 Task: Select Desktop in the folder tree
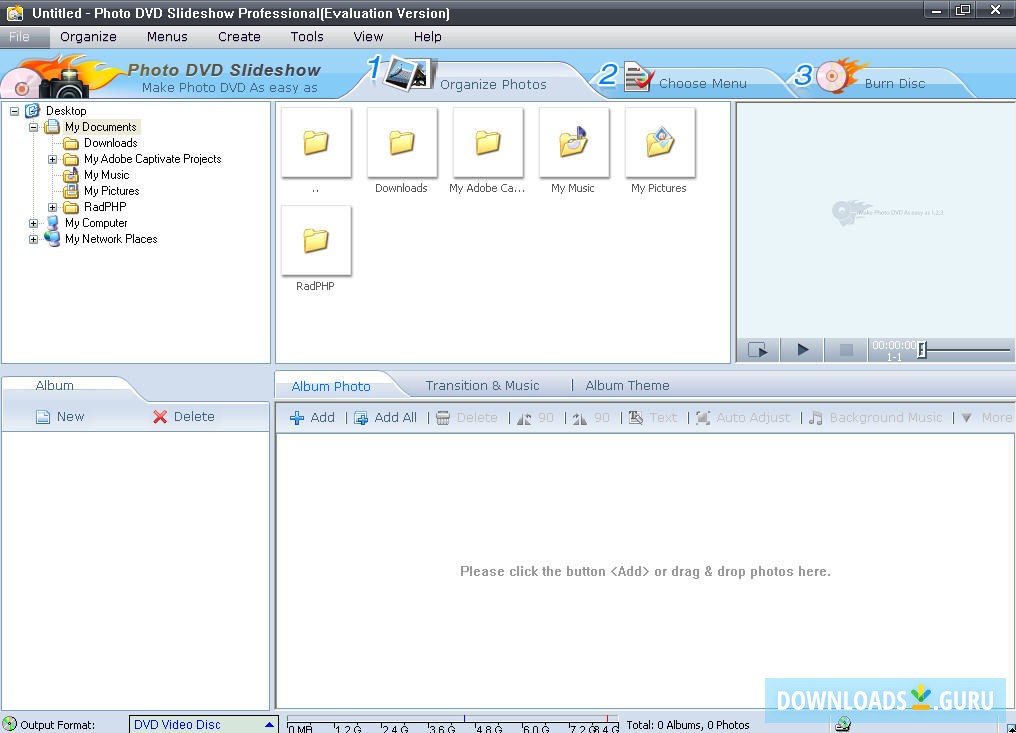66,111
